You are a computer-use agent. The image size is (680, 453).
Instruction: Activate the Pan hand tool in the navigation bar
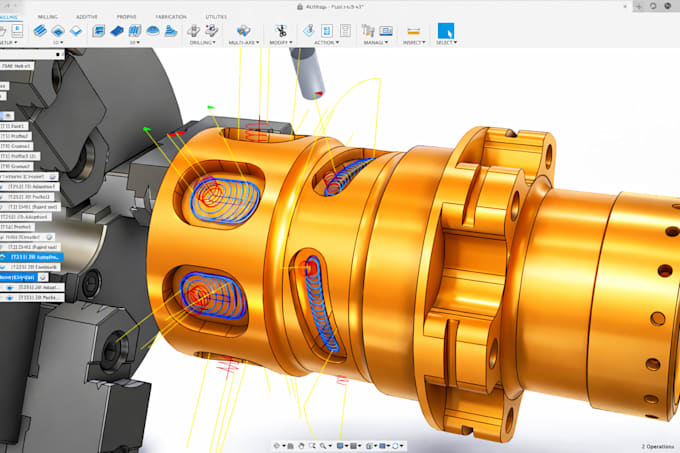301,446
